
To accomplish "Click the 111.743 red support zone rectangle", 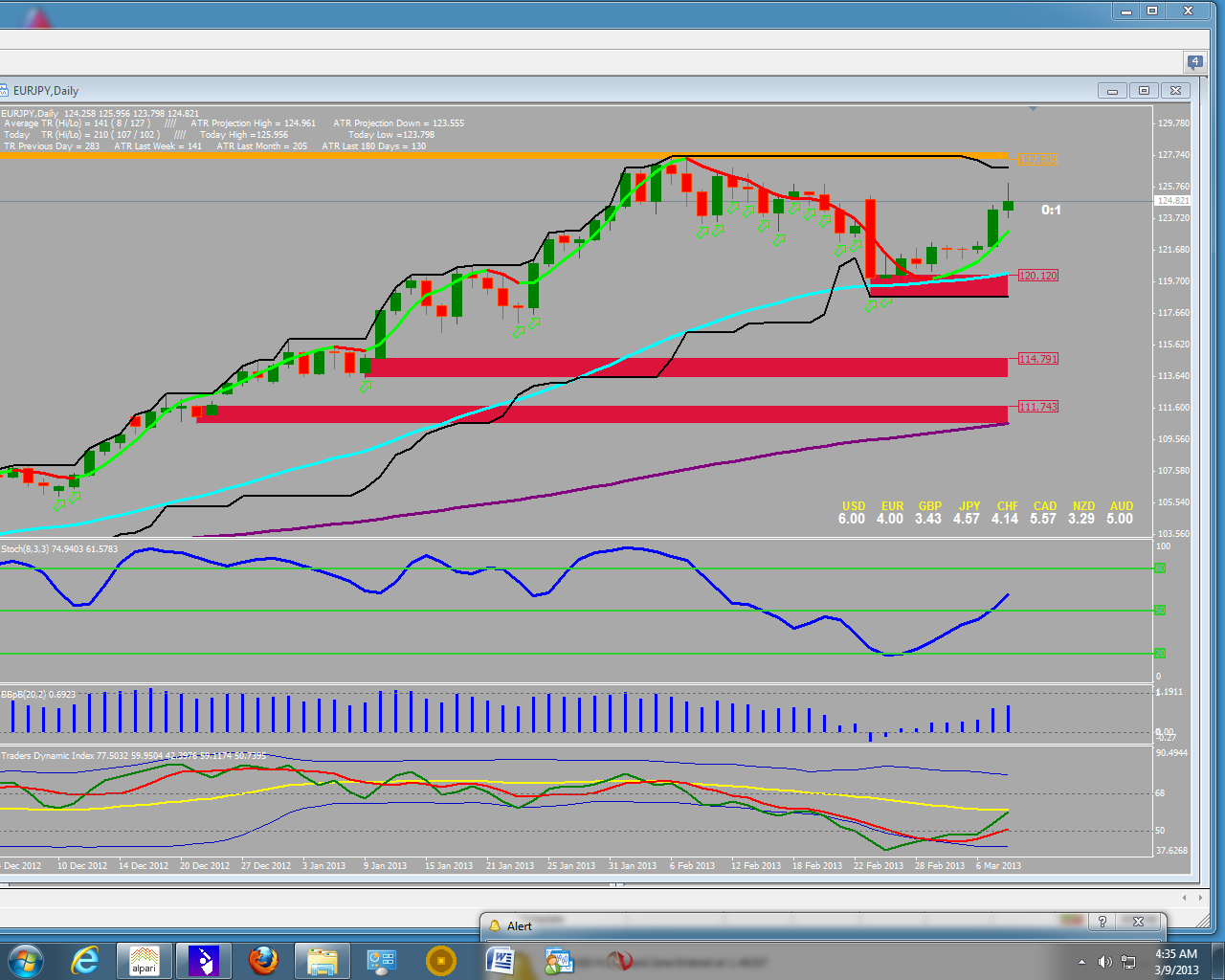I will [603, 414].
